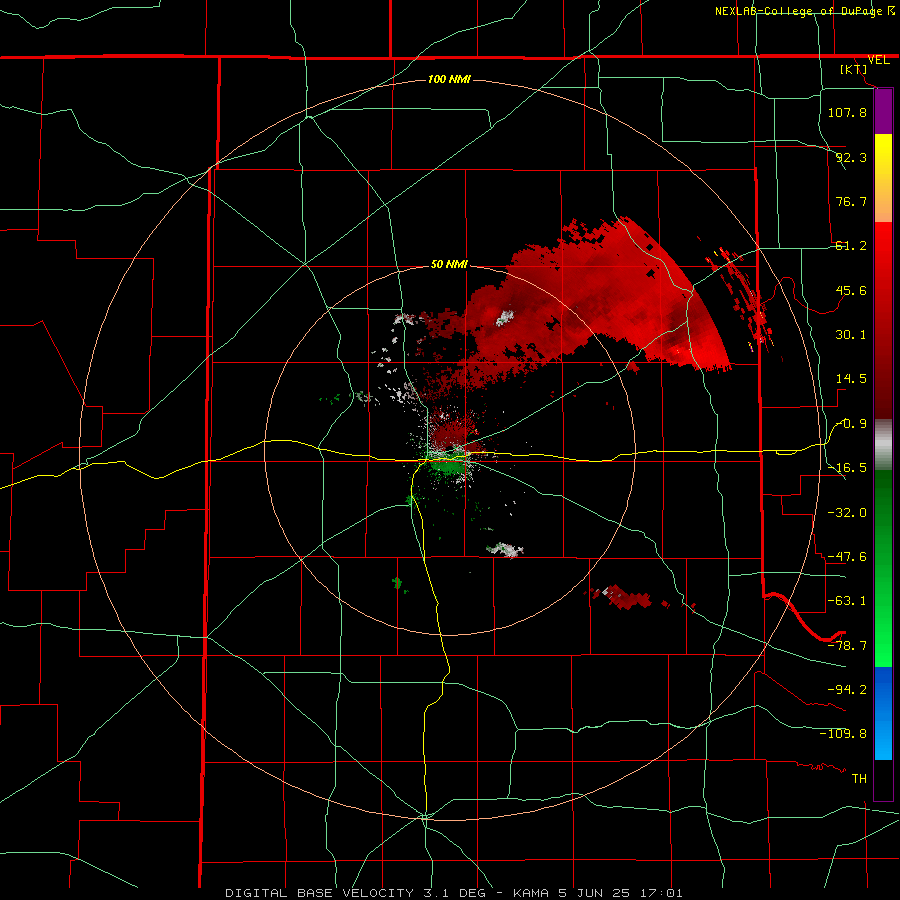Screen dimensions: 900x900
Task: Click the 50 NMI range ring label
Action: [x=449, y=264]
